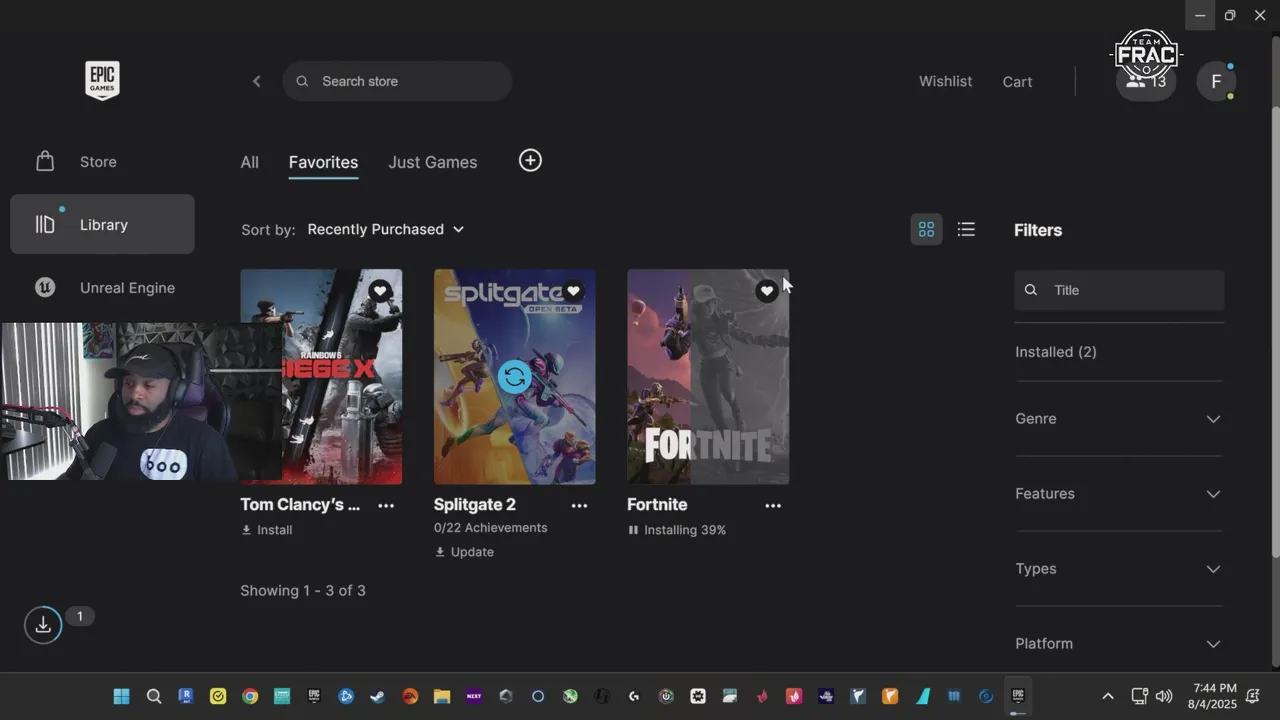Go back using the left chevron arrow

tap(256, 81)
